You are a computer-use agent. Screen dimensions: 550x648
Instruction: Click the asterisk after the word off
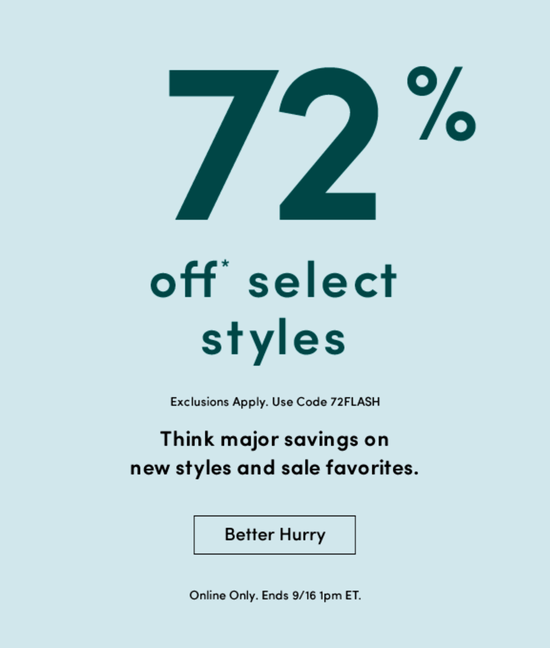coord(225,263)
